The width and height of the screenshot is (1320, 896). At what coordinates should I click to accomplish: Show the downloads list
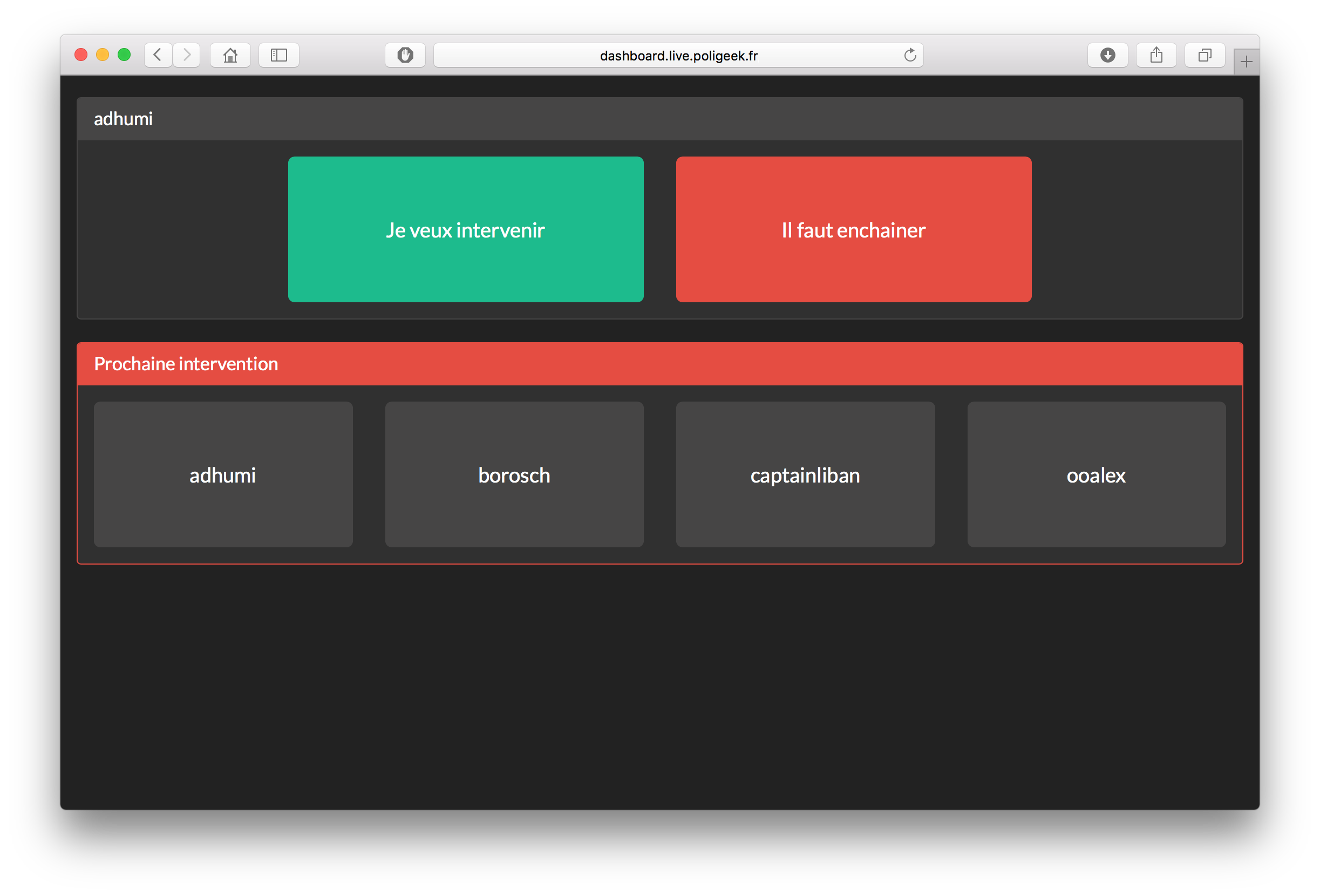coord(1107,55)
